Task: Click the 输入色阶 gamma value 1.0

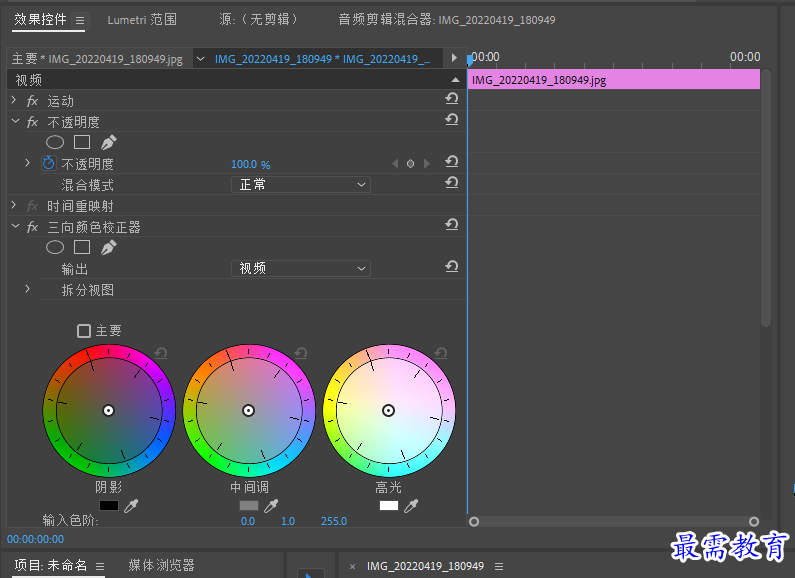Action: (x=288, y=521)
